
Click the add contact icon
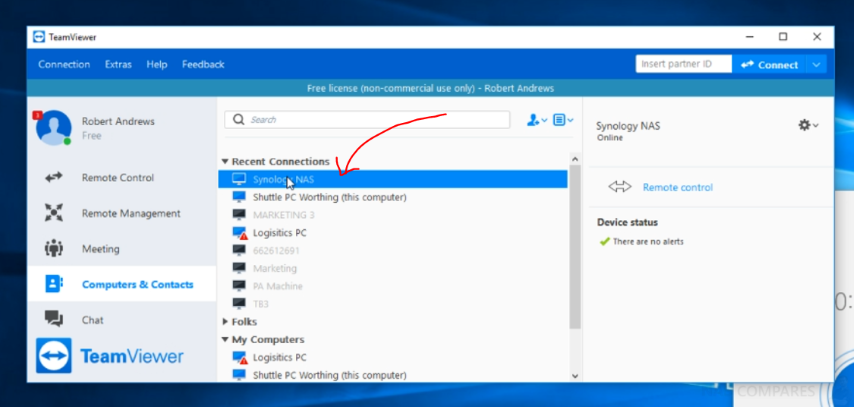click(x=536, y=120)
